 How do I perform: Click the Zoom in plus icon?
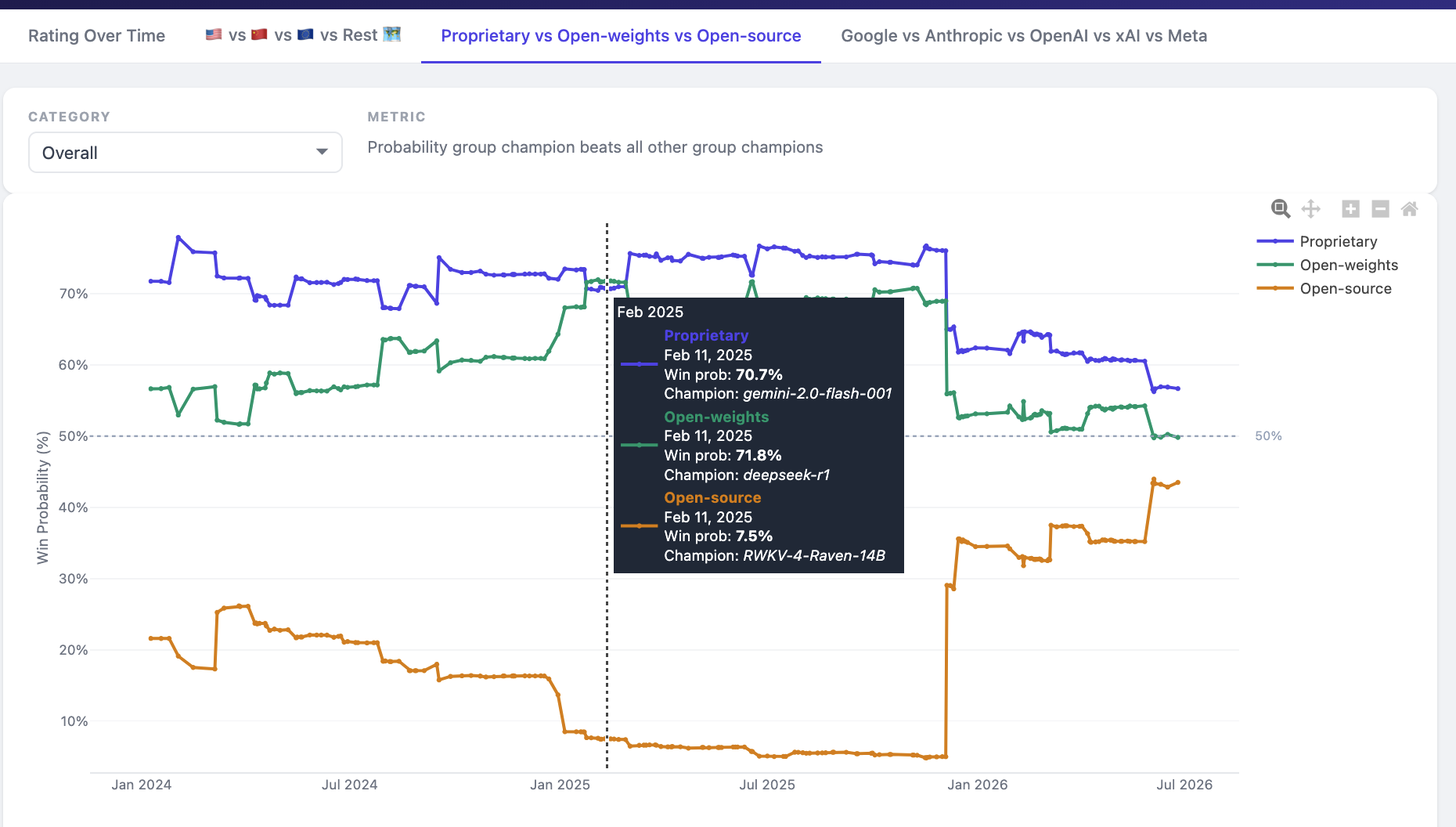[x=1351, y=208]
